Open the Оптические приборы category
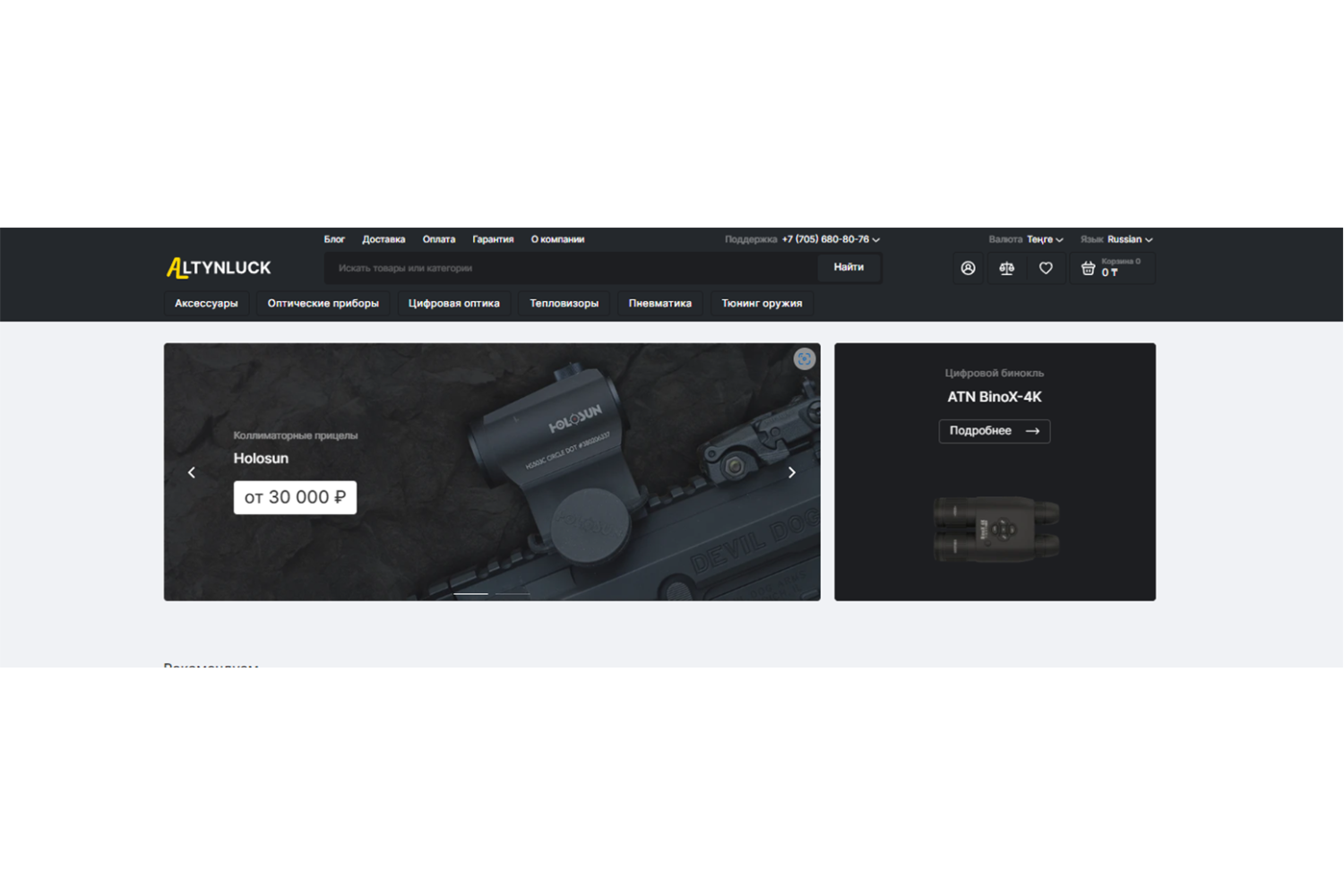 pos(323,304)
